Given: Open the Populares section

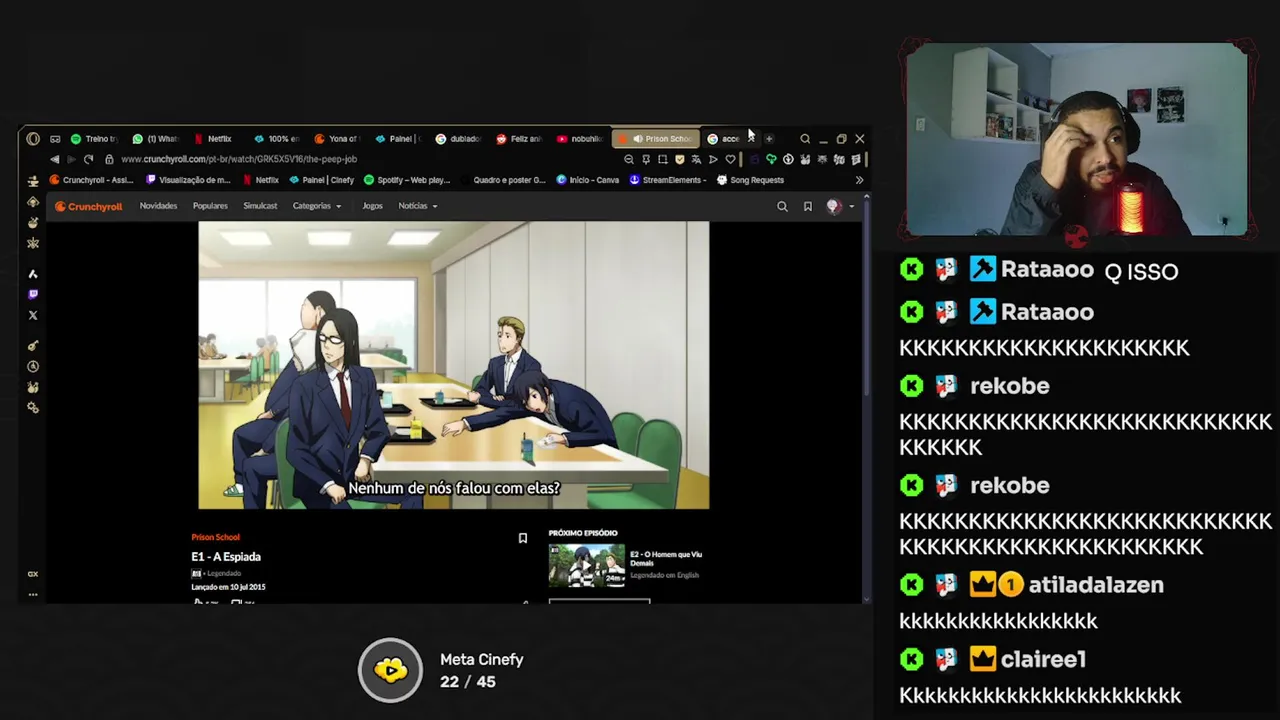Looking at the screenshot, I should pos(210,206).
